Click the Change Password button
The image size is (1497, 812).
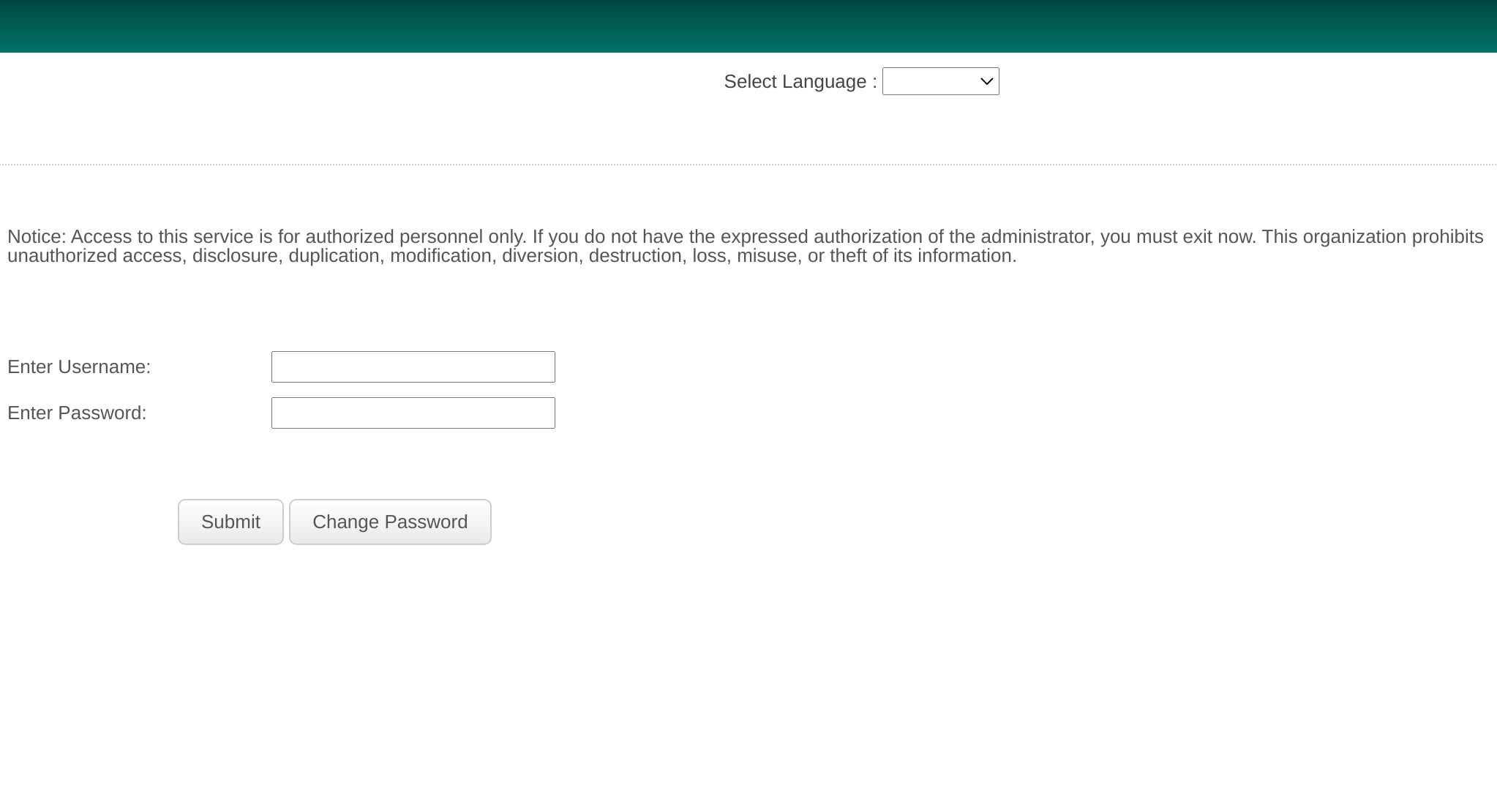pos(389,522)
